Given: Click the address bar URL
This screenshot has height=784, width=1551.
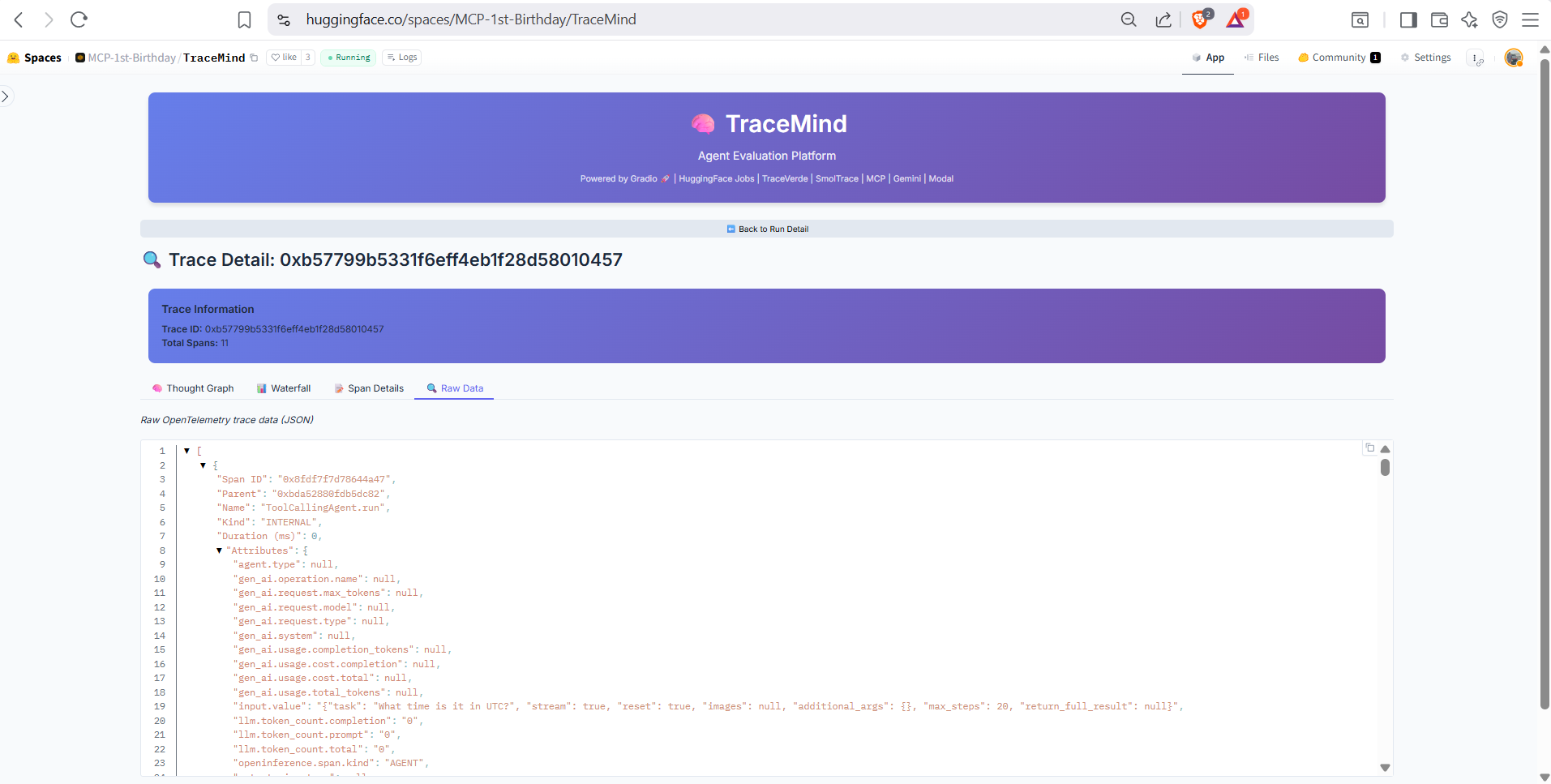Looking at the screenshot, I should 471,19.
